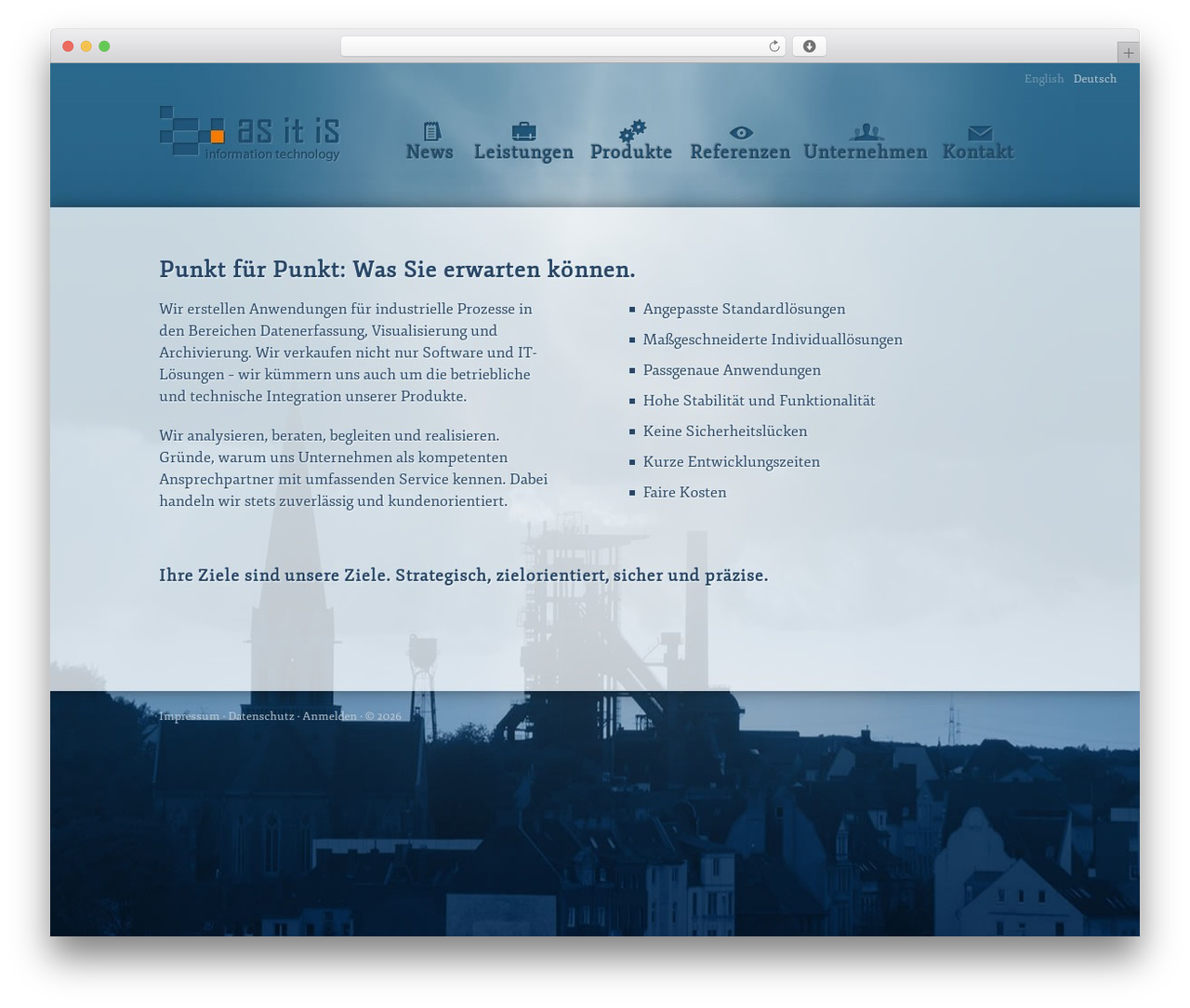Focus the browser address bar
1190x1008 pixels.
[562, 46]
